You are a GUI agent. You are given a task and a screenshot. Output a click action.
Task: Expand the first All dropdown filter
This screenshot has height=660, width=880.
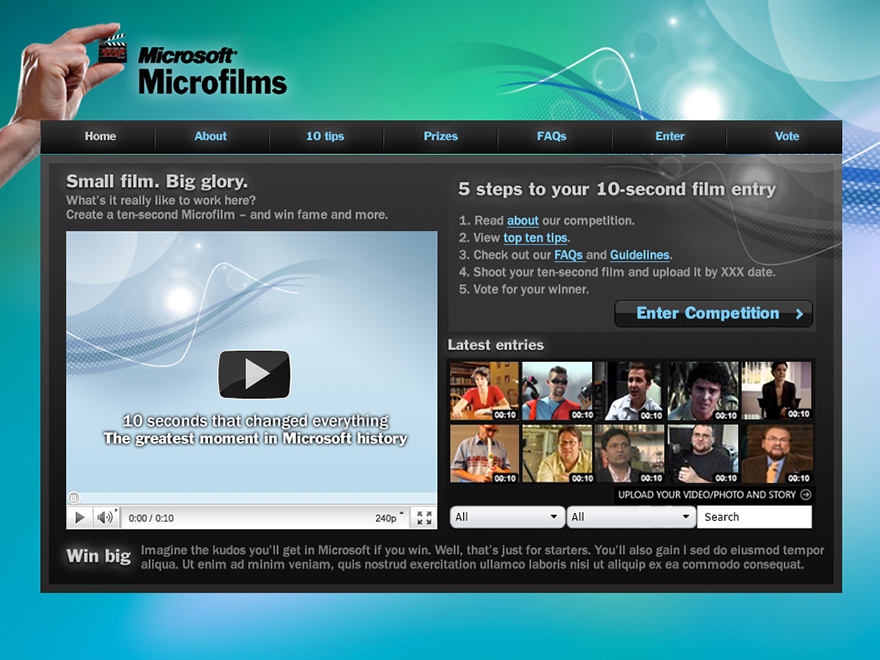[x=506, y=517]
